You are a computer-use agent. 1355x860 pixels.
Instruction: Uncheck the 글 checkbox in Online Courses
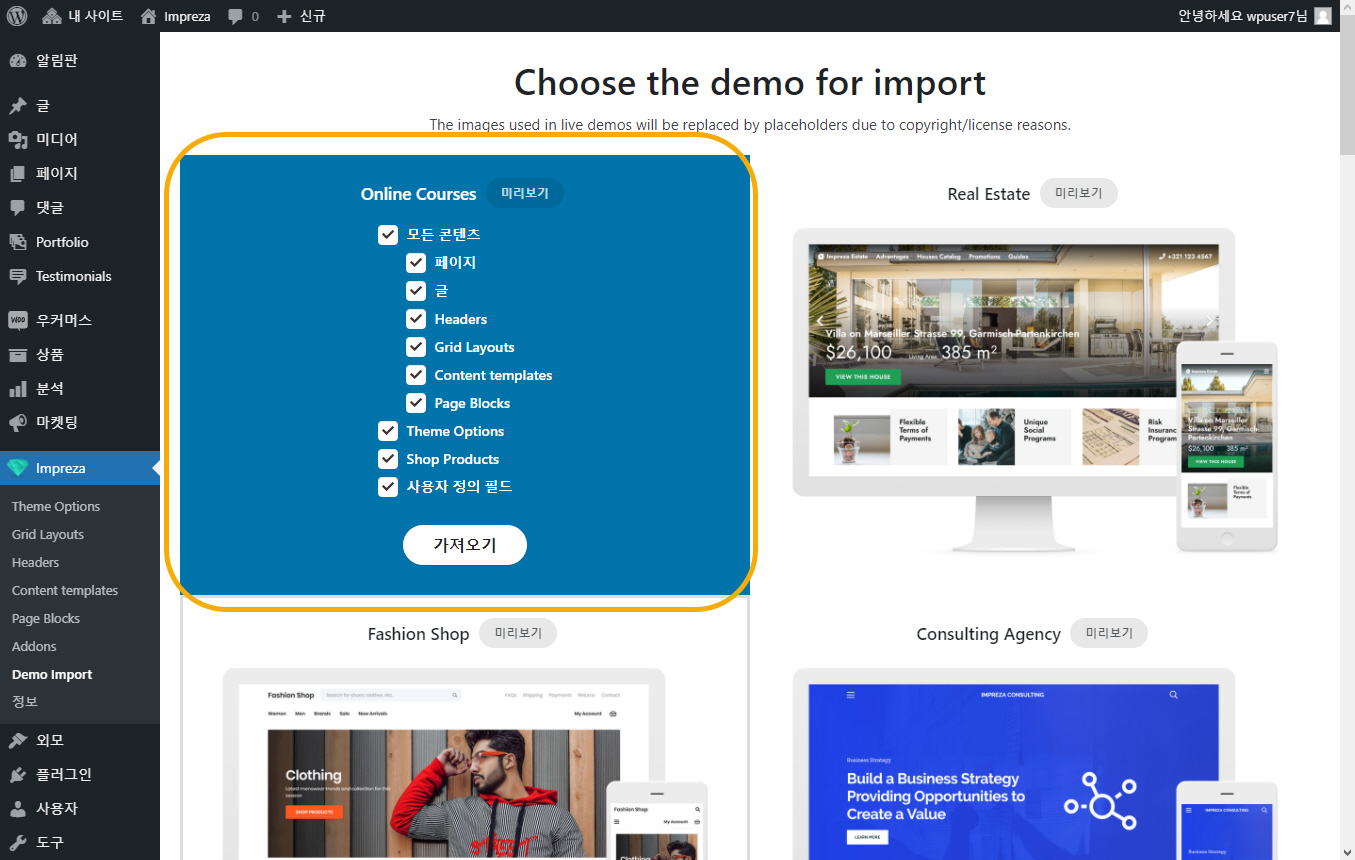(x=416, y=291)
